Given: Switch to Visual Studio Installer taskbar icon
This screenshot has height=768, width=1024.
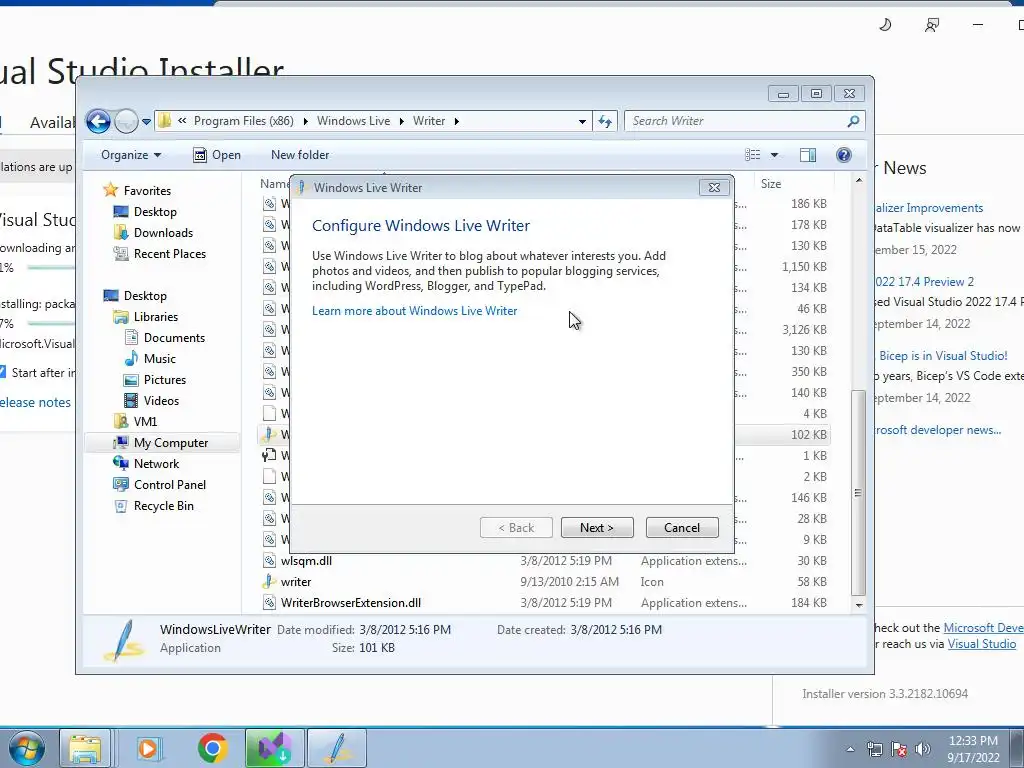Looking at the screenshot, I should (274, 748).
